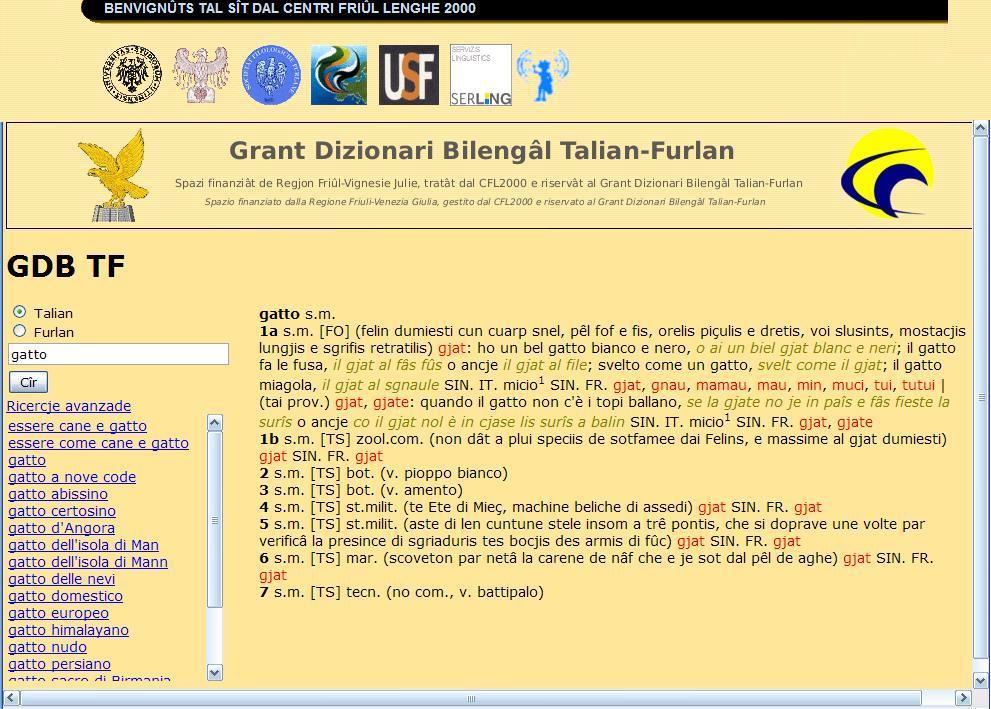Click the yellow and blue CFL2000 logo
The height and width of the screenshot is (709, 991).
[887, 173]
